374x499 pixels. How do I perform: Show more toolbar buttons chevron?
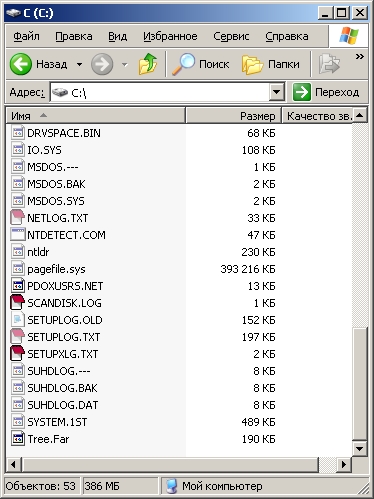(359, 56)
